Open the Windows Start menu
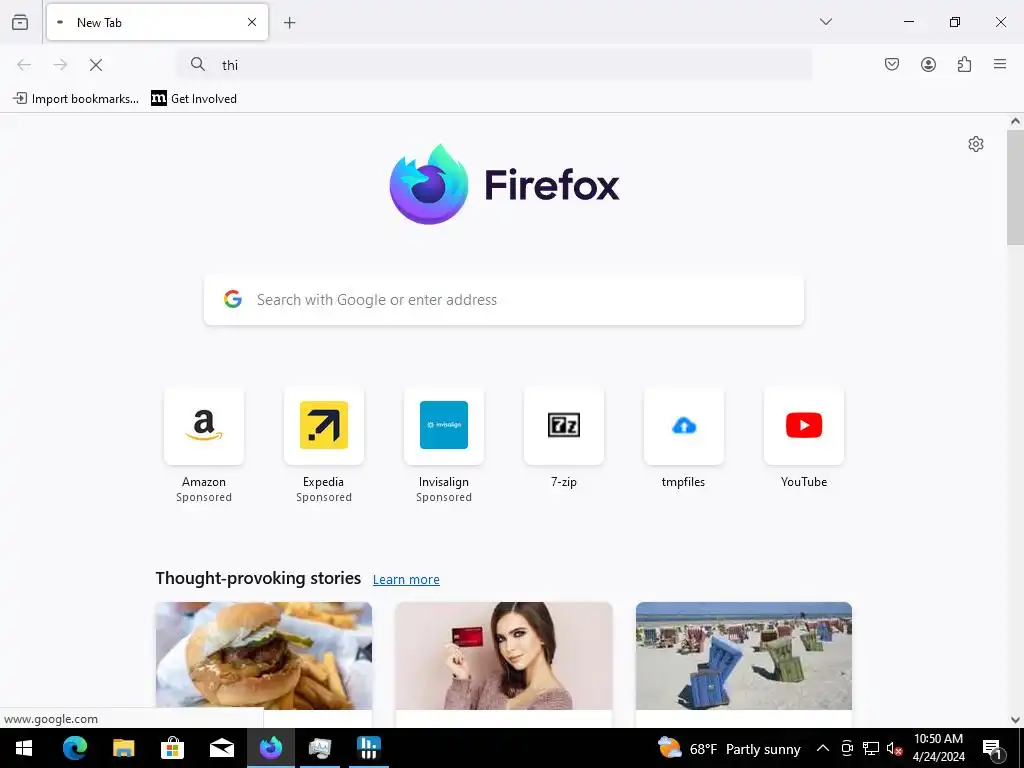 [24, 748]
